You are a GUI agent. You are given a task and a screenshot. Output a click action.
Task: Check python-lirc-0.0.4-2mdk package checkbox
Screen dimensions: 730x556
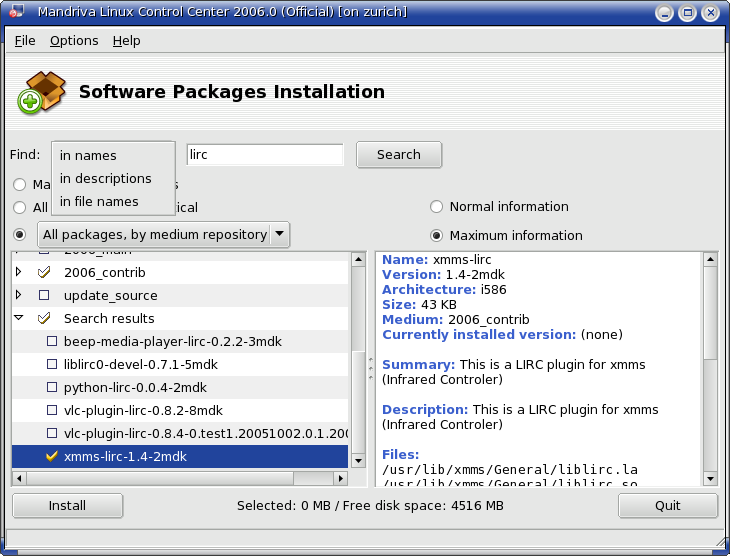(x=52, y=387)
